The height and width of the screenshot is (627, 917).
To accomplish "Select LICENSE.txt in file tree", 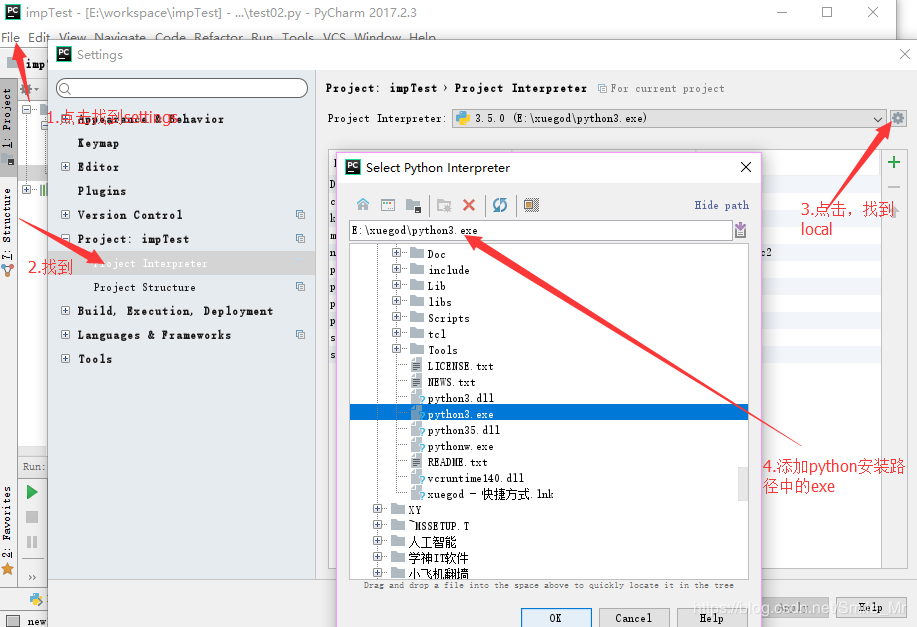I will pos(460,366).
